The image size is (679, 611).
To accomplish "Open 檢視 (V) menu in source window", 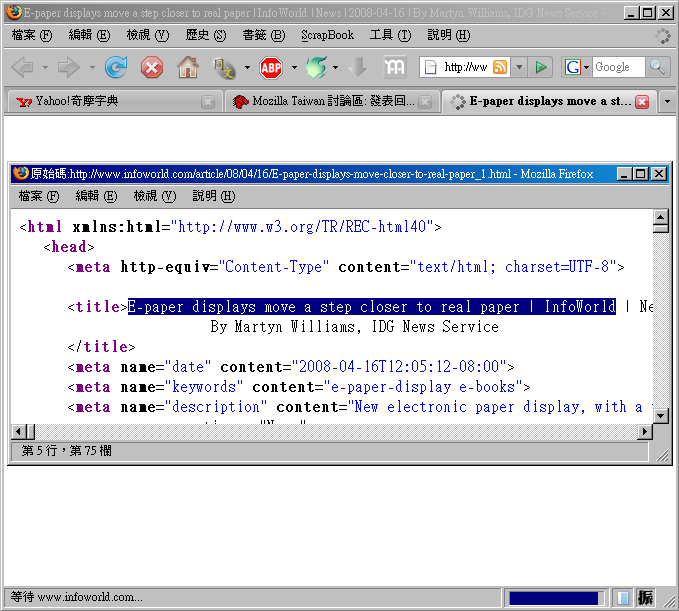I will point(155,196).
